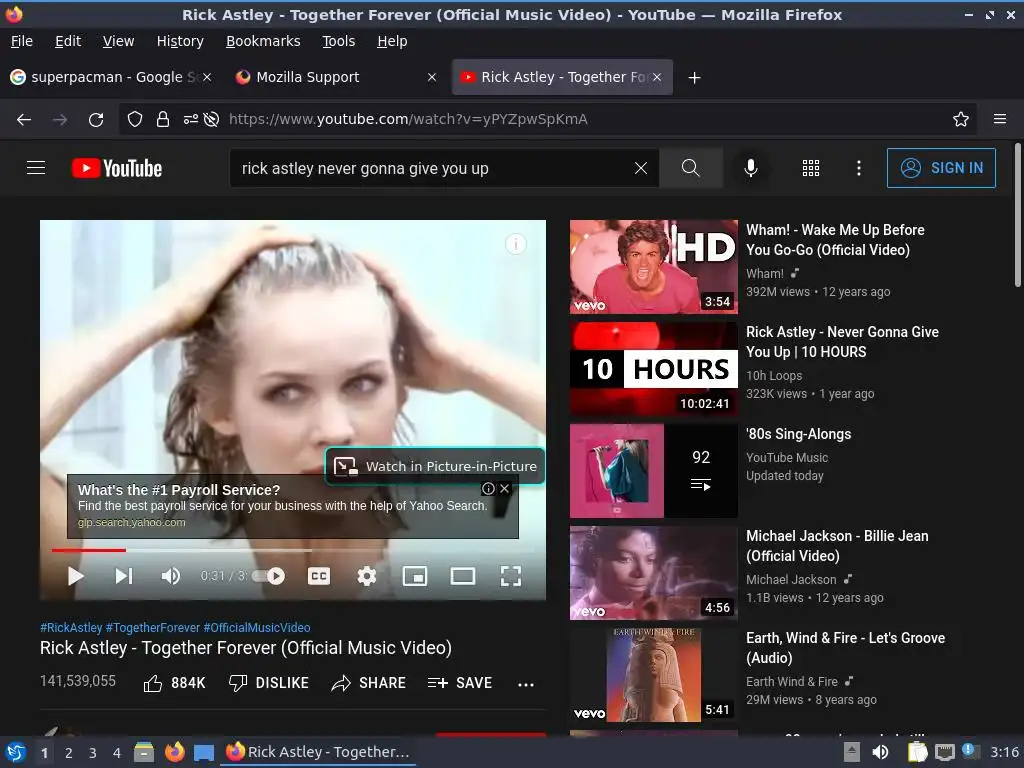The image size is (1024, 768).
Task: Mute the video volume speaker icon
Action: coord(170,576)
